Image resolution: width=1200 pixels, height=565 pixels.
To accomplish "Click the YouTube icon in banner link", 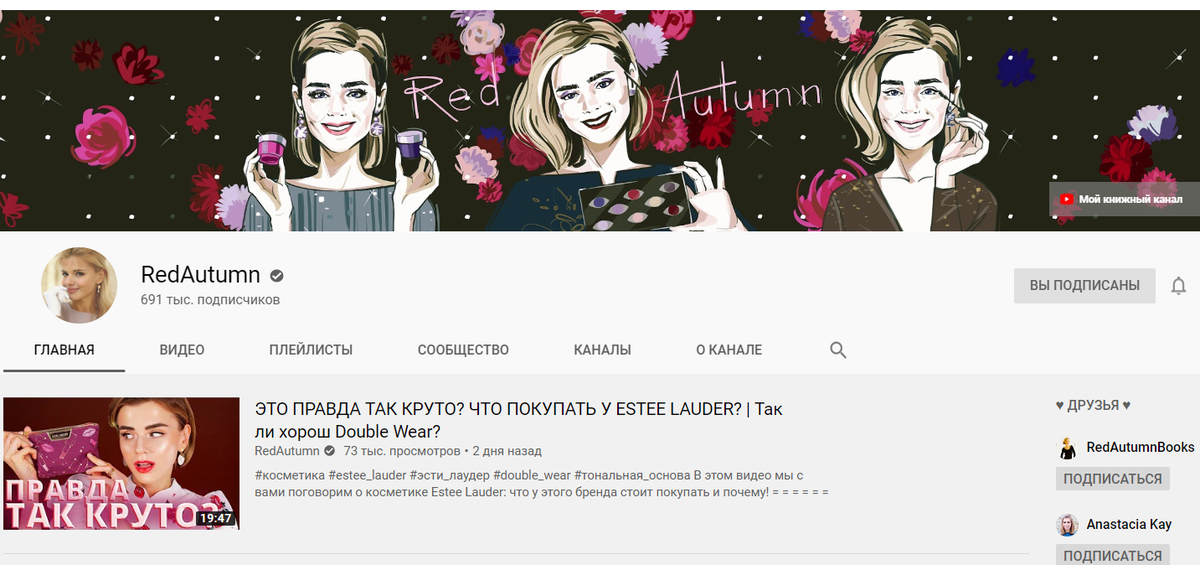I will 1067,200.
